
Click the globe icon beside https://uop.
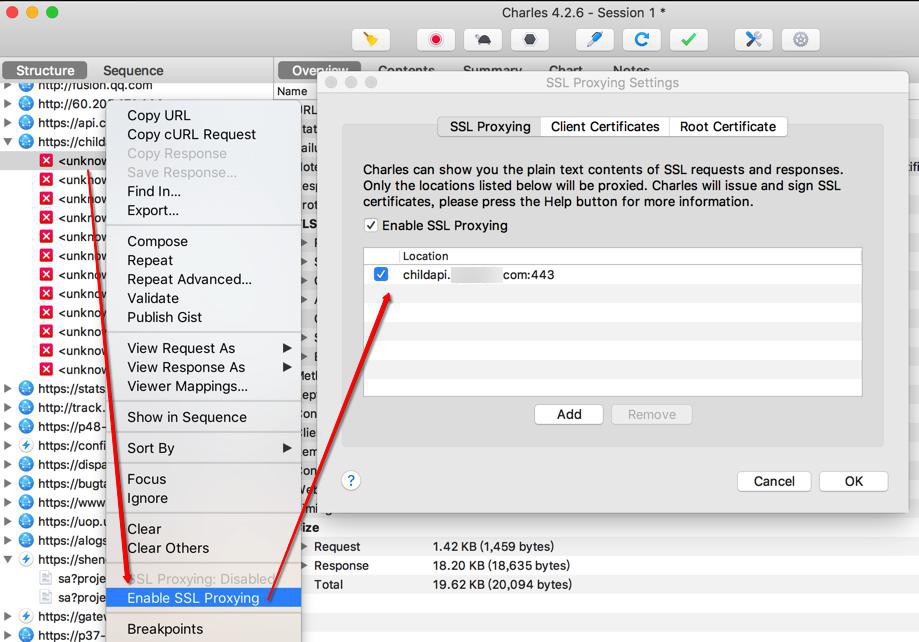(26, 521)
